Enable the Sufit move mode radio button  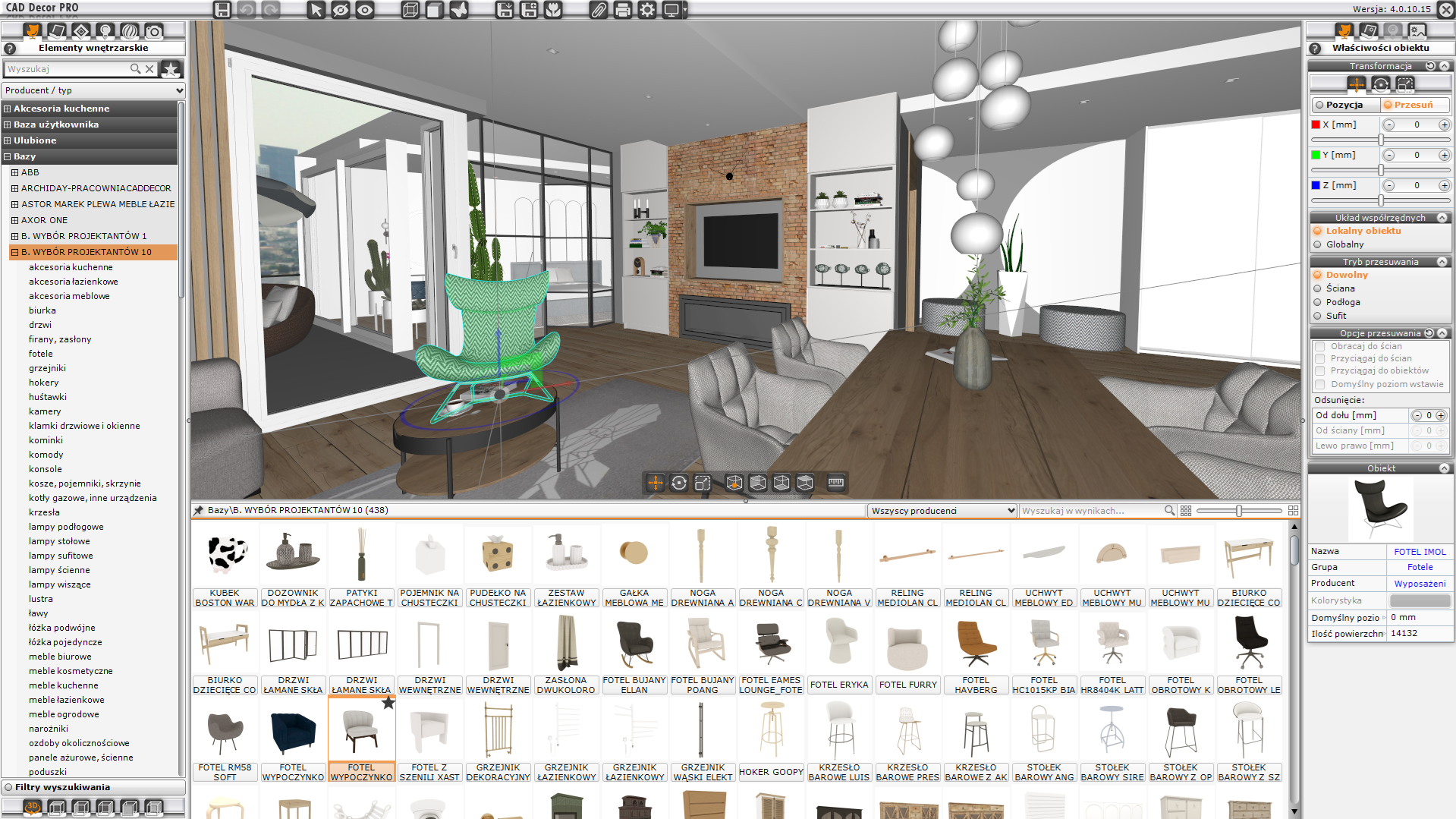1318,316
